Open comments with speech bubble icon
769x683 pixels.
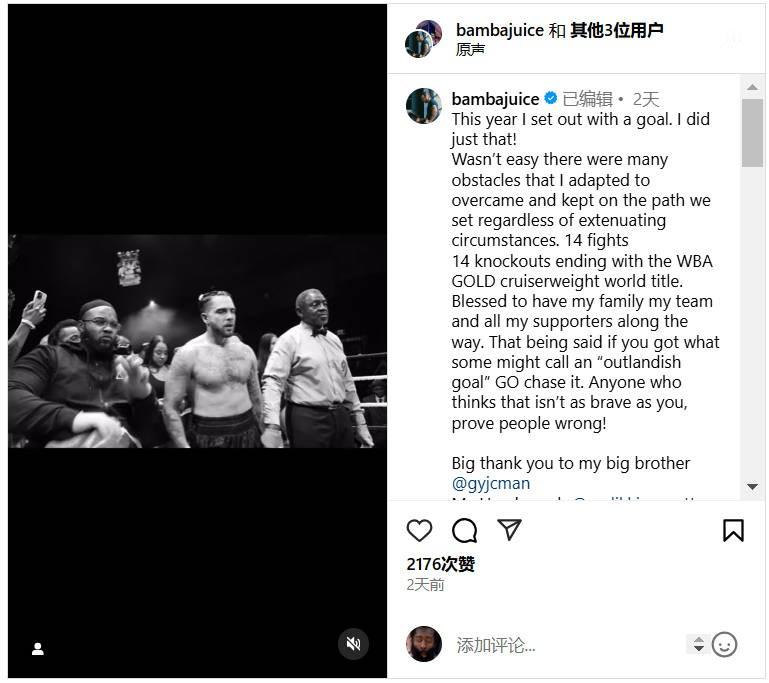(464, 530)
